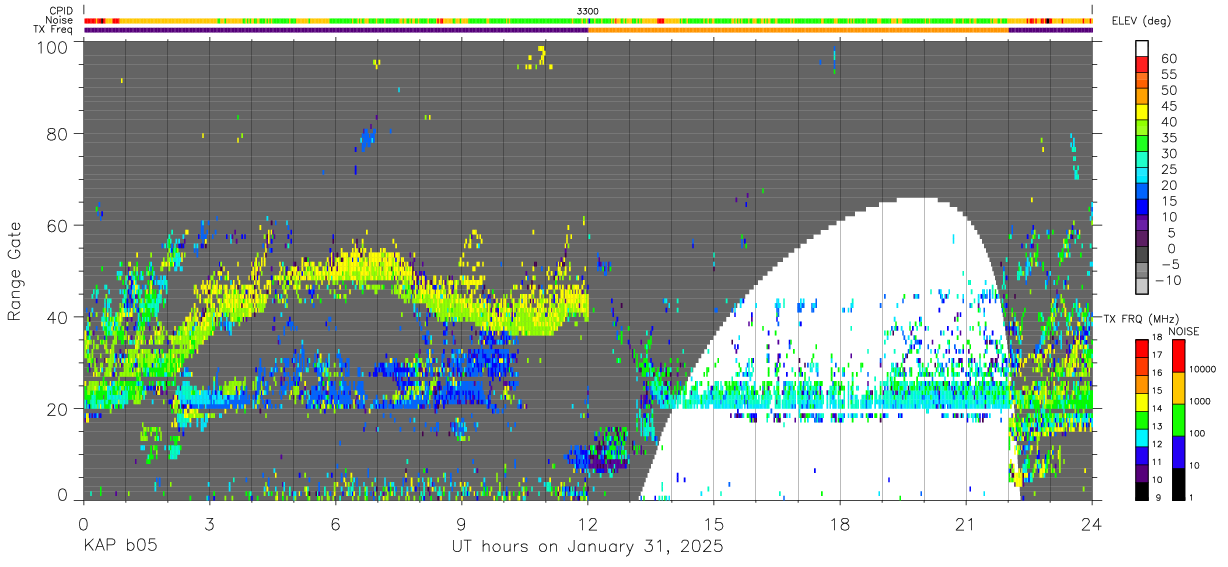Click 'UT hours on January 31, 2025' axis title
This screenshot has width=1228, height=567.
pos(587,548)
